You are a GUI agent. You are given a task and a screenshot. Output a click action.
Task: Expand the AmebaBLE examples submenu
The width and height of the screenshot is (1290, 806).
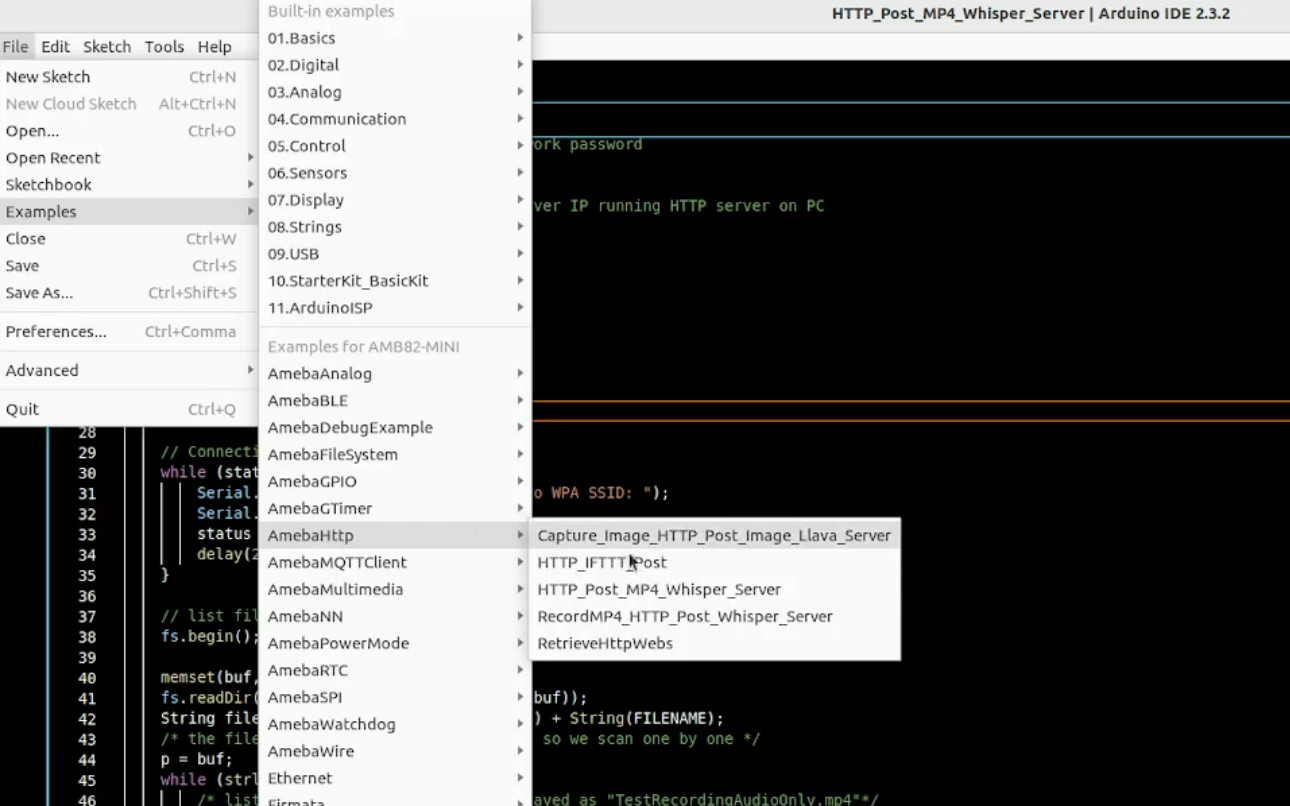[x=308, y=400]
